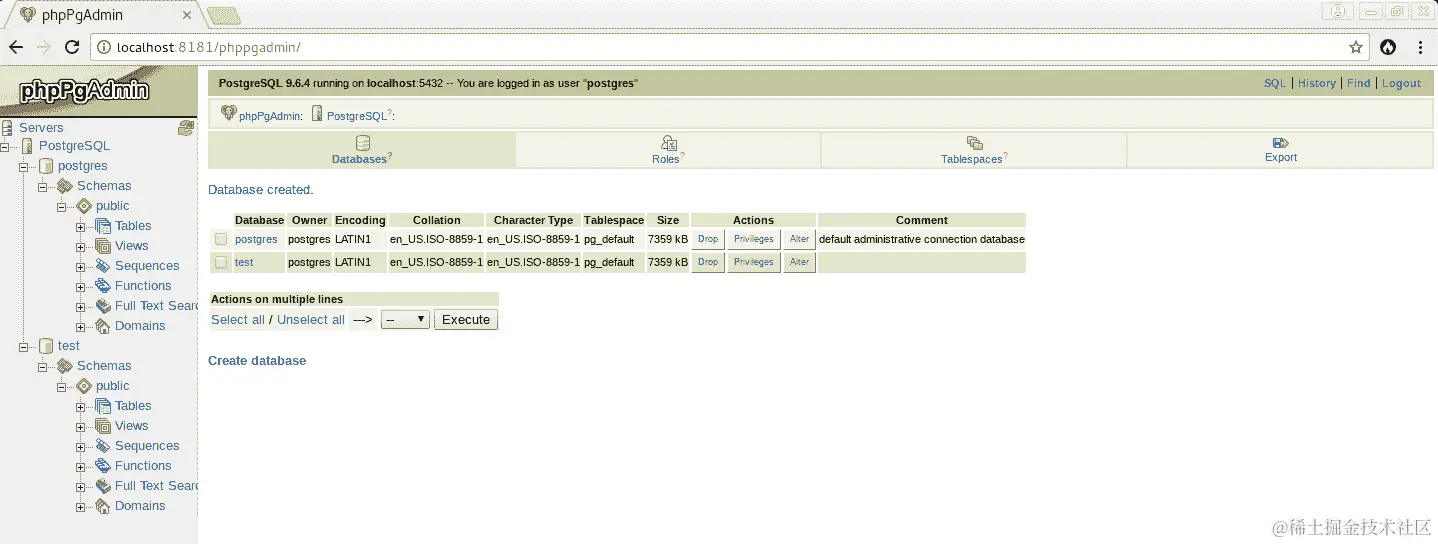Click Privileges button for test database
This screenshot has height=544, width=1438.
click(x=754, y=262)
